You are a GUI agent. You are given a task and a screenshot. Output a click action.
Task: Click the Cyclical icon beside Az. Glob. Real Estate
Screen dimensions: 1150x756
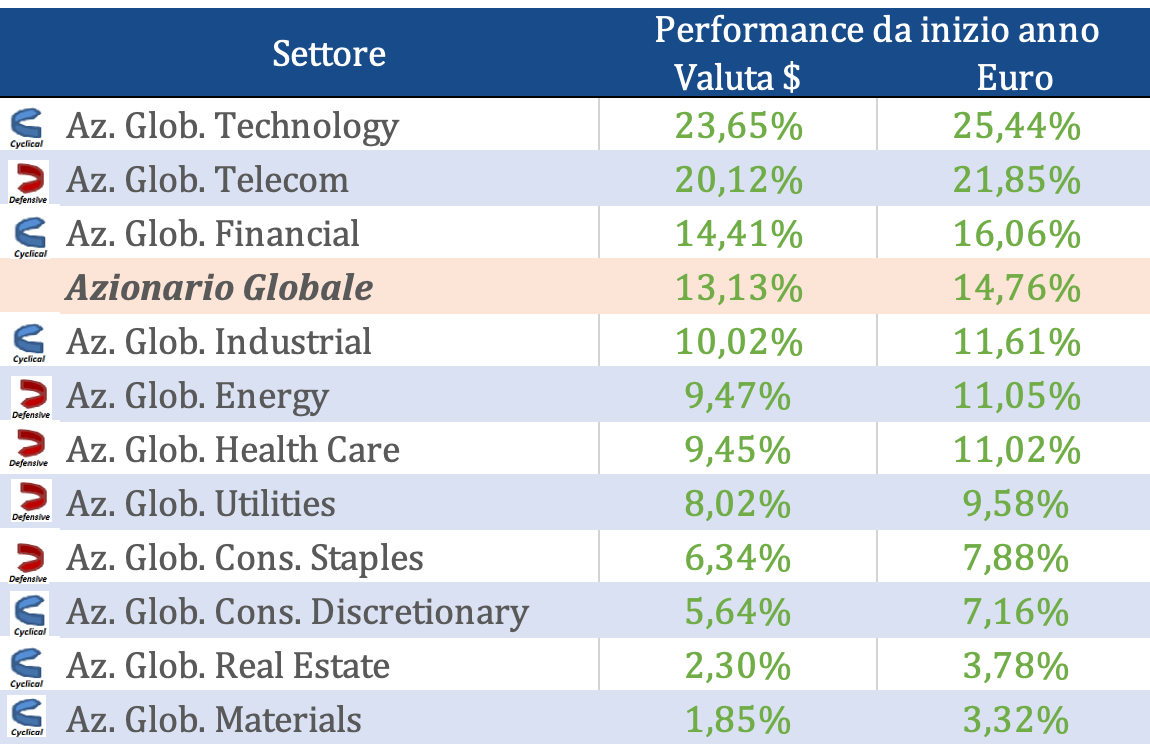pos(28,666)
